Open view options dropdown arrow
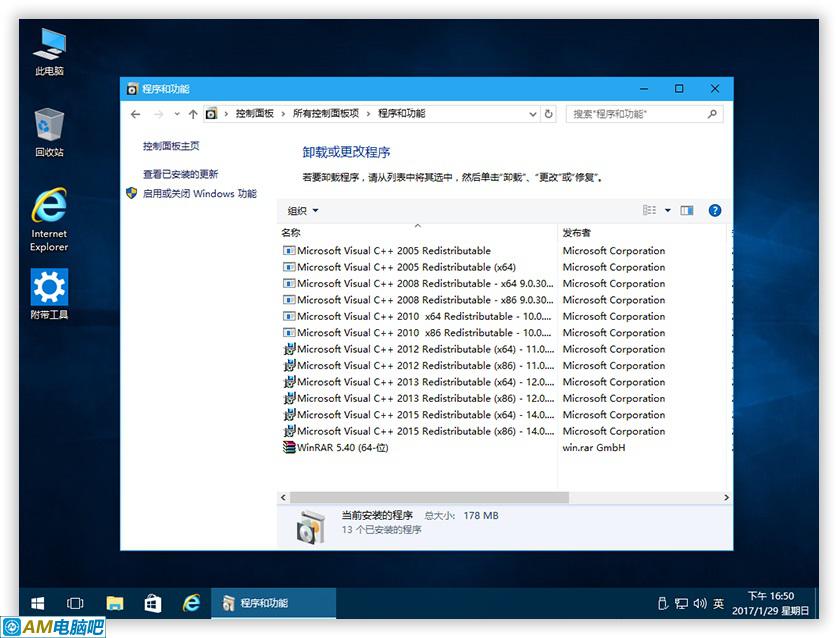Screen dimensions: 838x638 pyautogui.click(x=668, y=211)
